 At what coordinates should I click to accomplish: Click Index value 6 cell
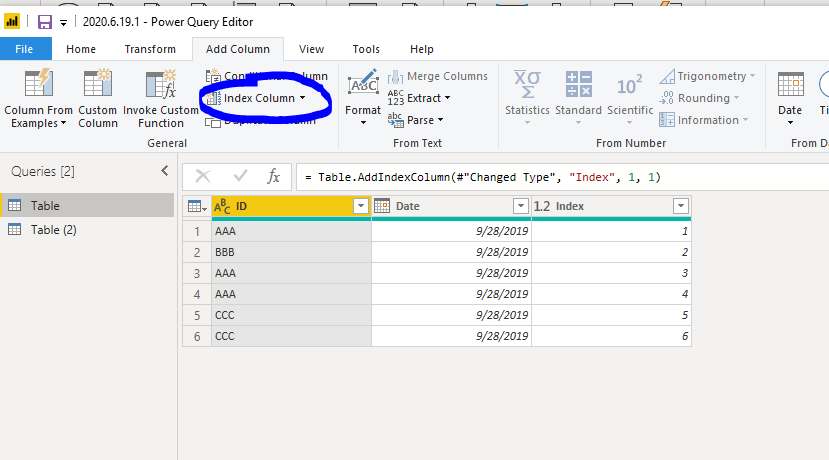tap(611, 336)
